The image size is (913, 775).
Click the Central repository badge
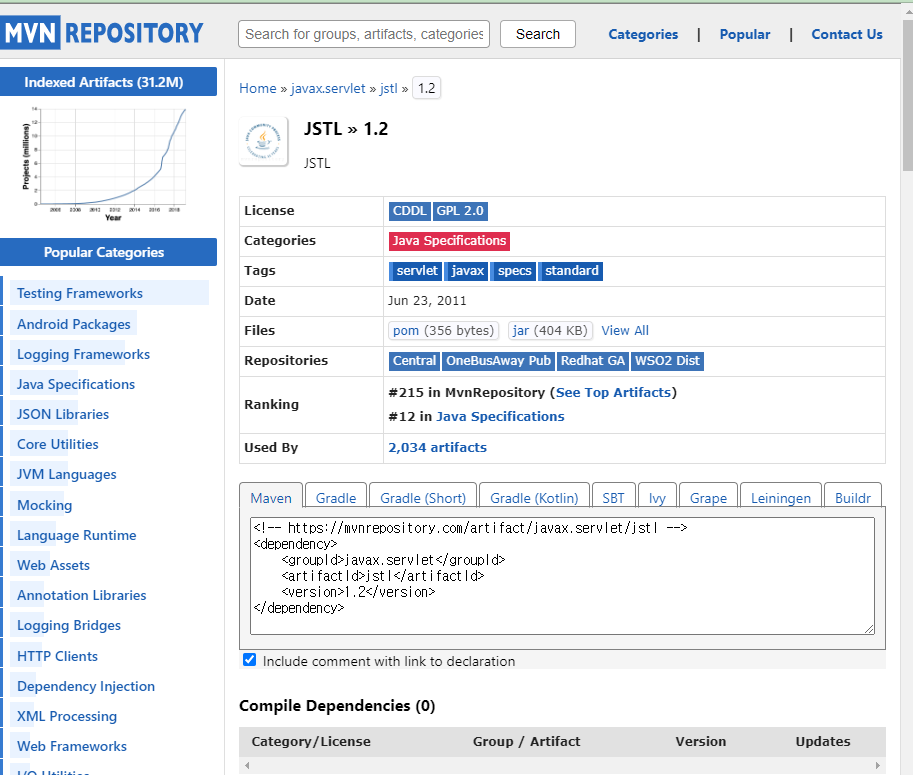tap(414, 361)
